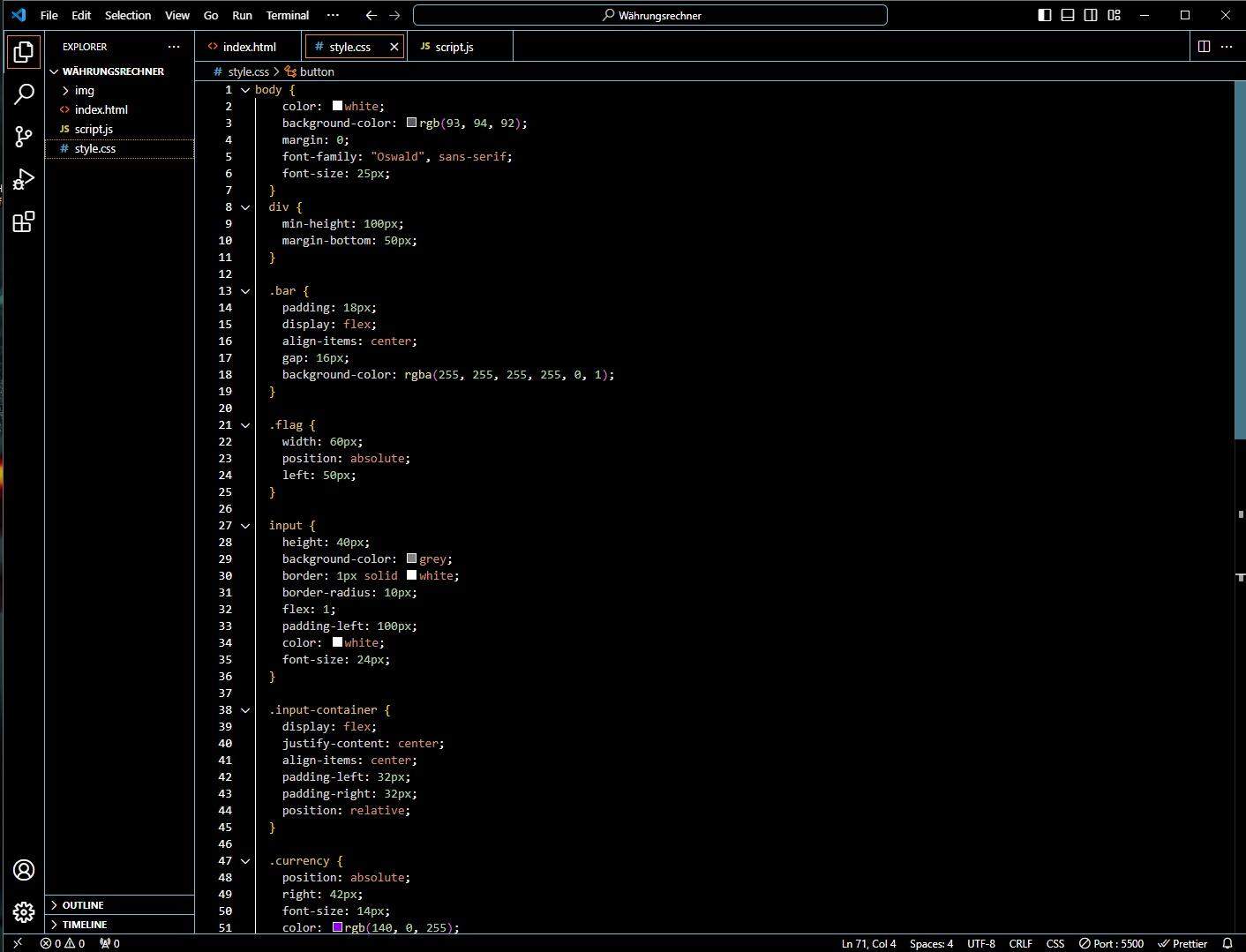This screenshot has height=952, width=1246.
Task: Go forward with the right arrow
Action: tap(394, 15)
